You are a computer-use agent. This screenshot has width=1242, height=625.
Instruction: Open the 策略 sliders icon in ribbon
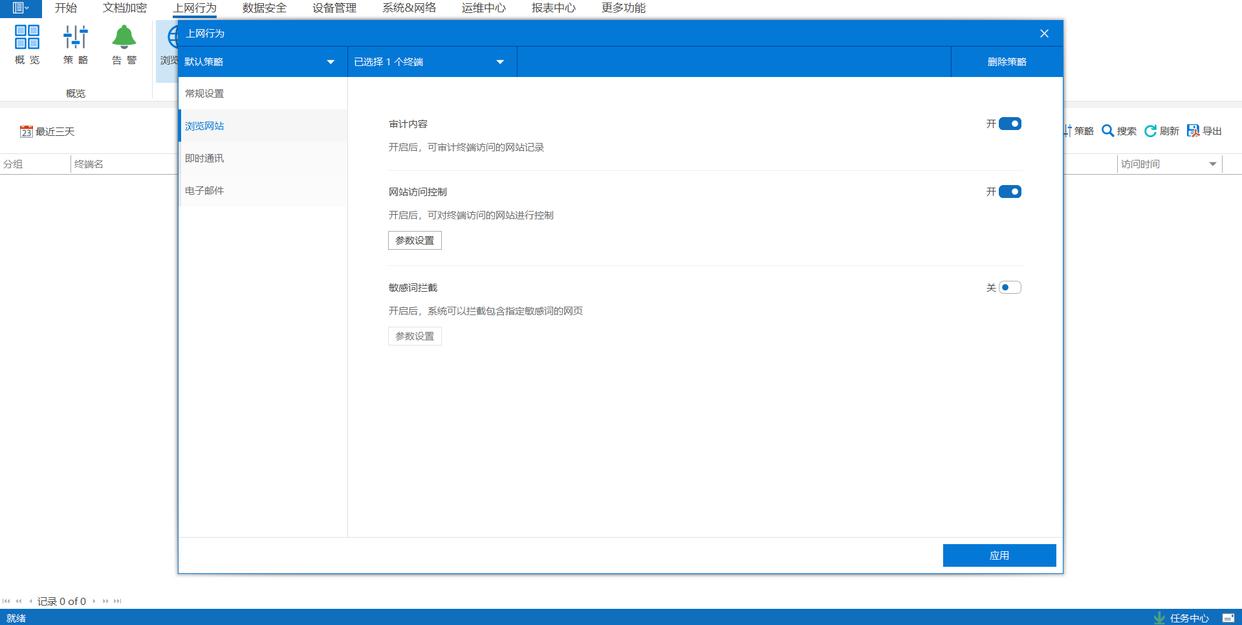pyautogui.click(x=75, y=38)
